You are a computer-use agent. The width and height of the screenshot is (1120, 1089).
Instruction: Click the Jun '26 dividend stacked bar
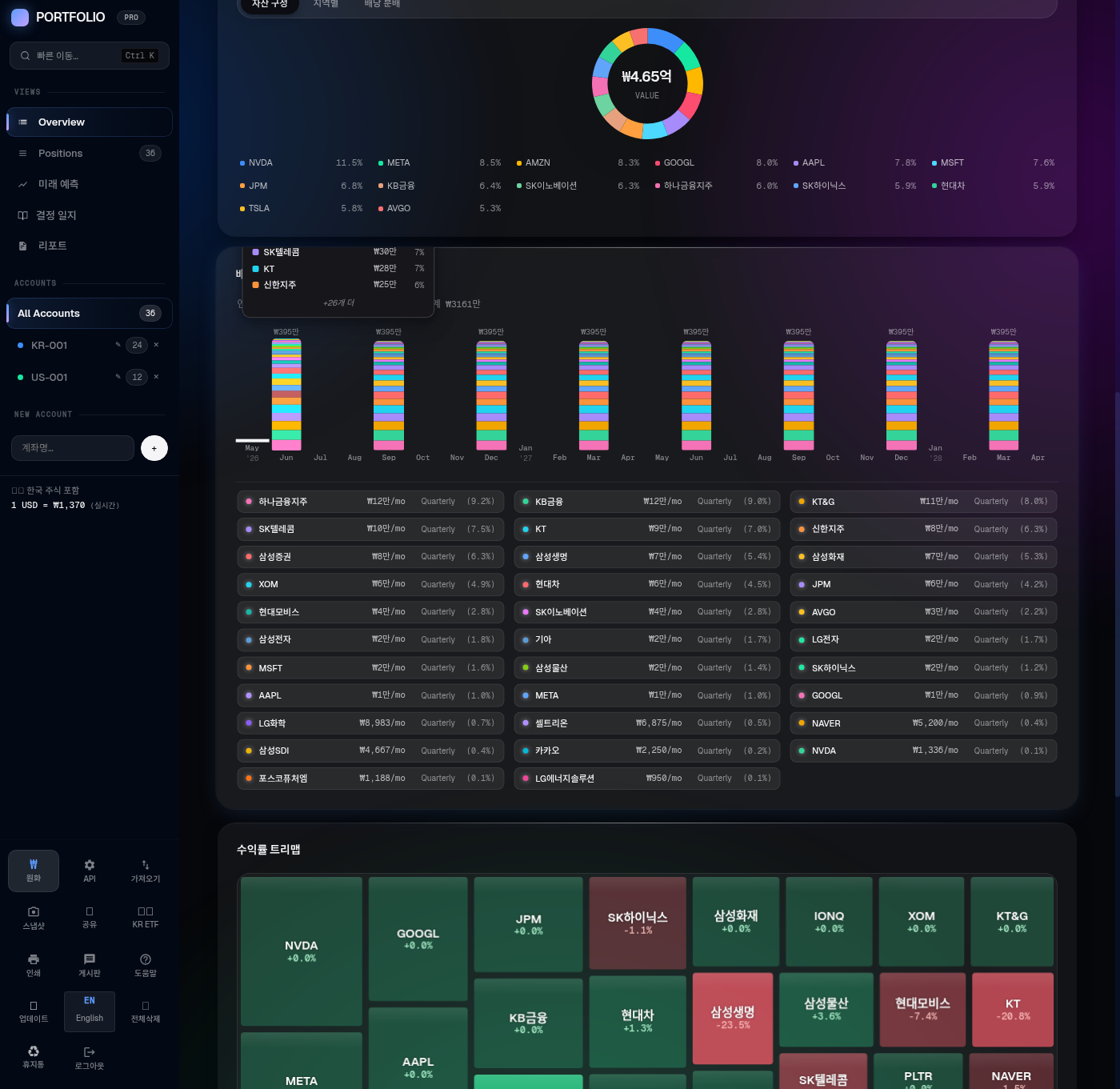point(286,394)
